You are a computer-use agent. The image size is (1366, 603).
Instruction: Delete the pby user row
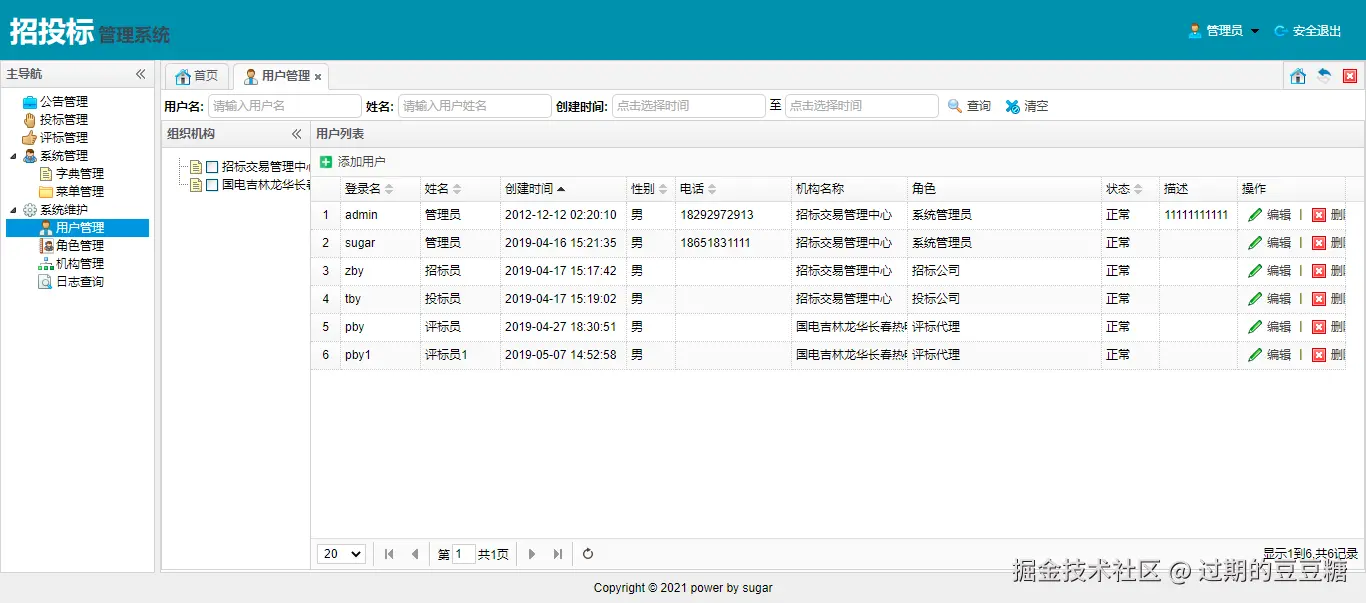point(1329,327)
